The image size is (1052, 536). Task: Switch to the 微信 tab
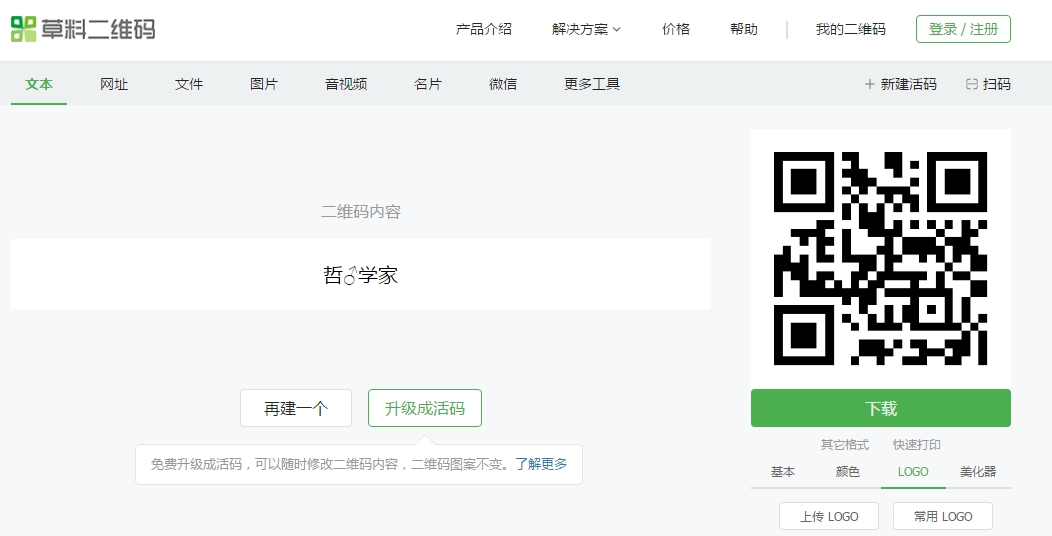[x=503, y=84]
